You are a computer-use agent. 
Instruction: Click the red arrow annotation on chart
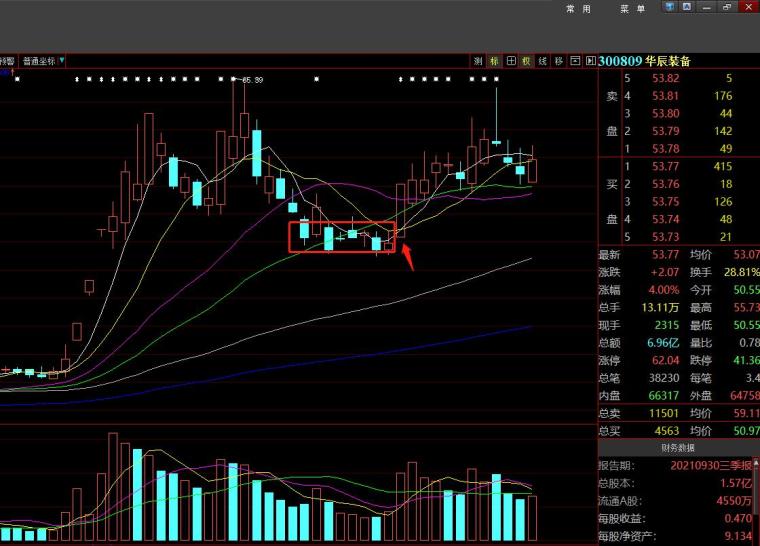point(406,256)
